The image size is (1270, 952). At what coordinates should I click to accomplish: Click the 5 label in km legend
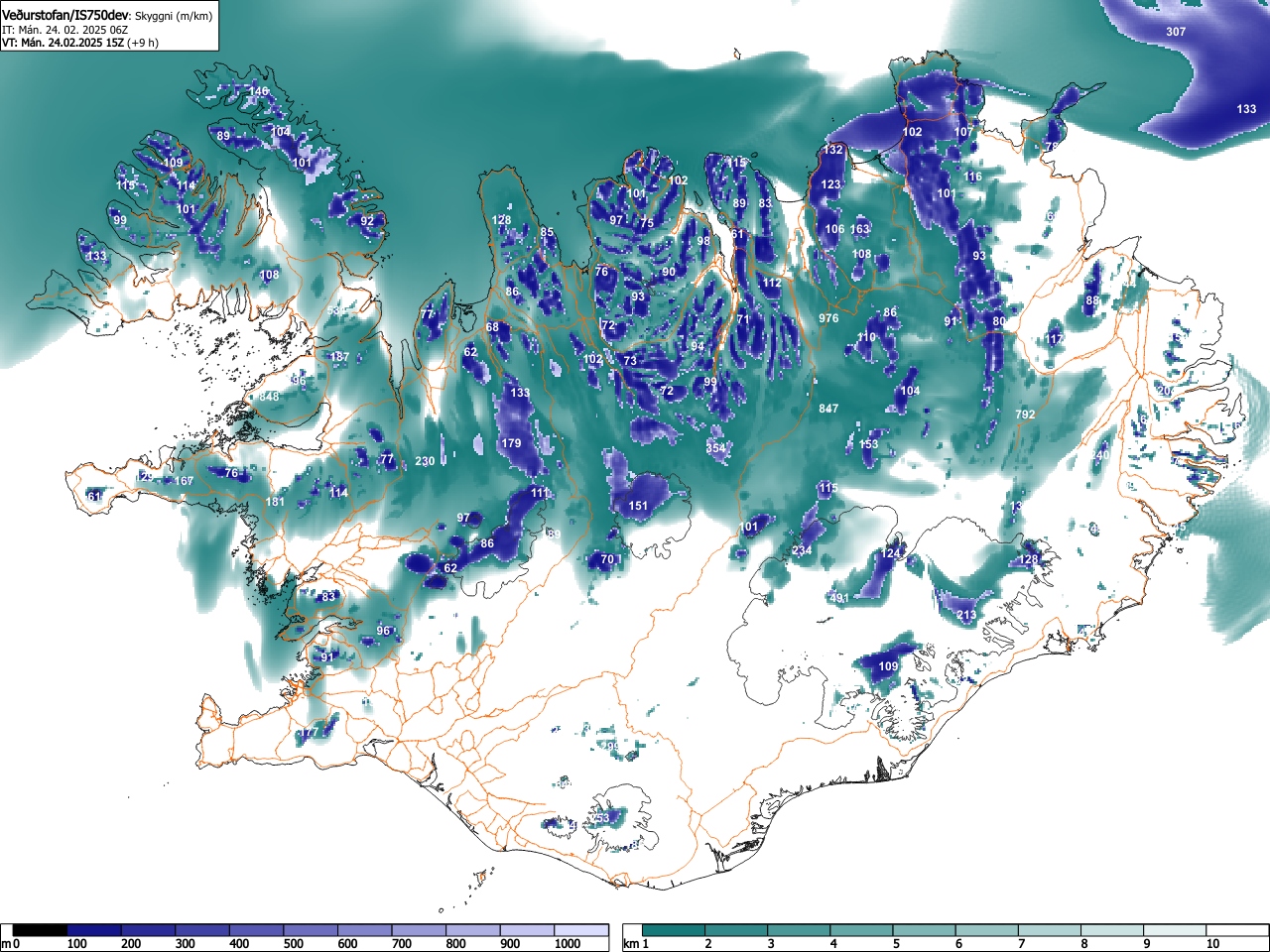coord(896,944)
